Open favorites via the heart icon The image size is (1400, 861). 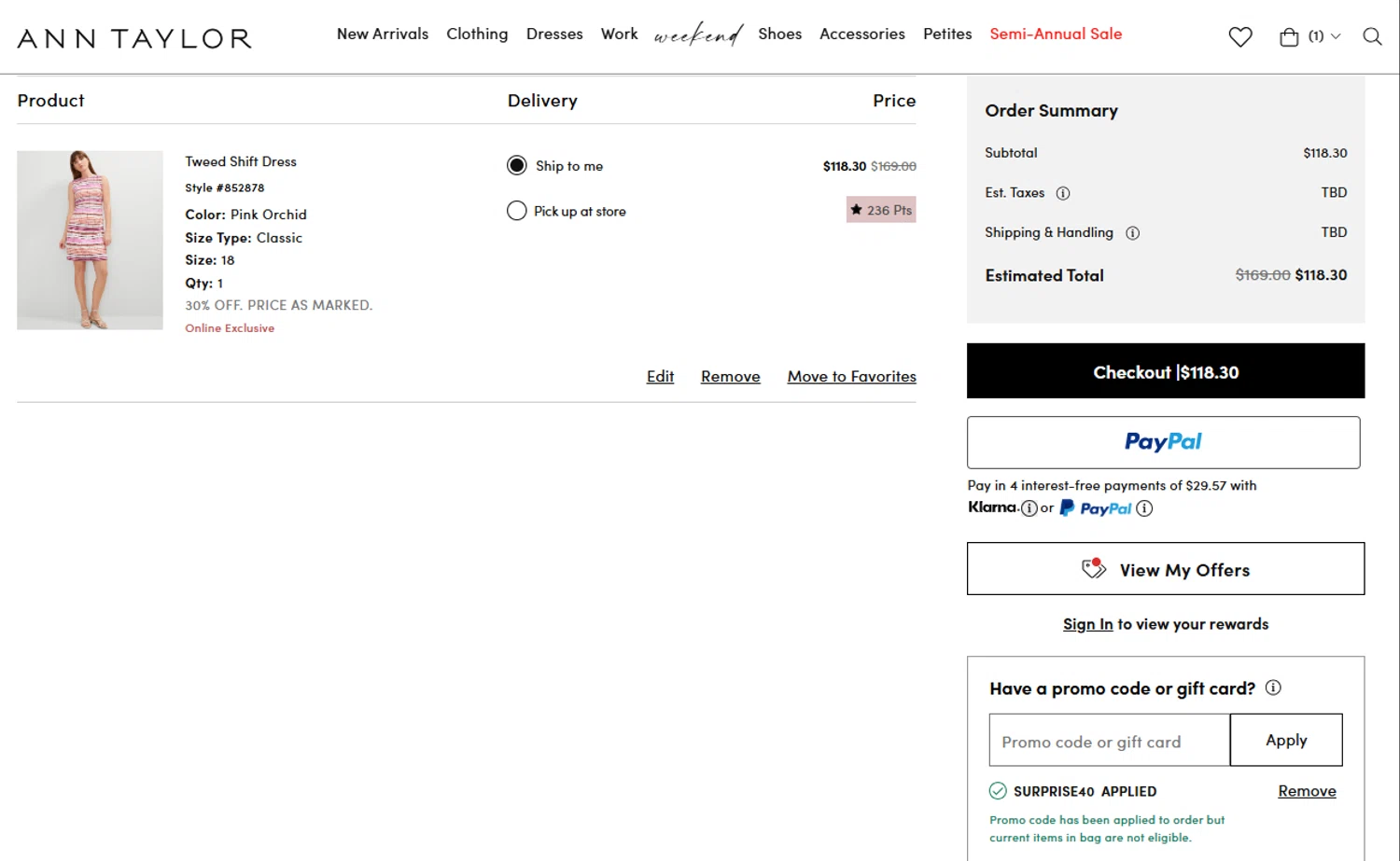[1239, 37]
